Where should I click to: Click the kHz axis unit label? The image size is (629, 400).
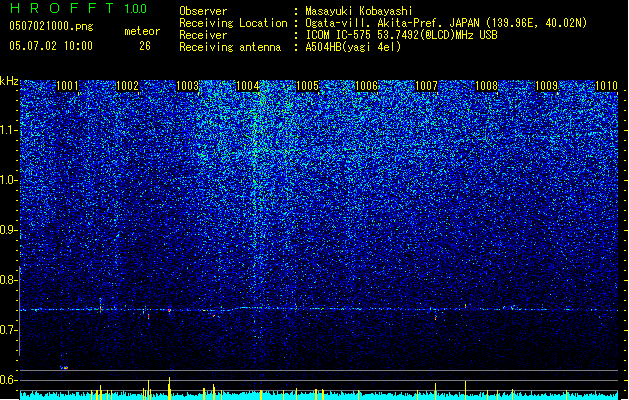[x=9, y=81]
